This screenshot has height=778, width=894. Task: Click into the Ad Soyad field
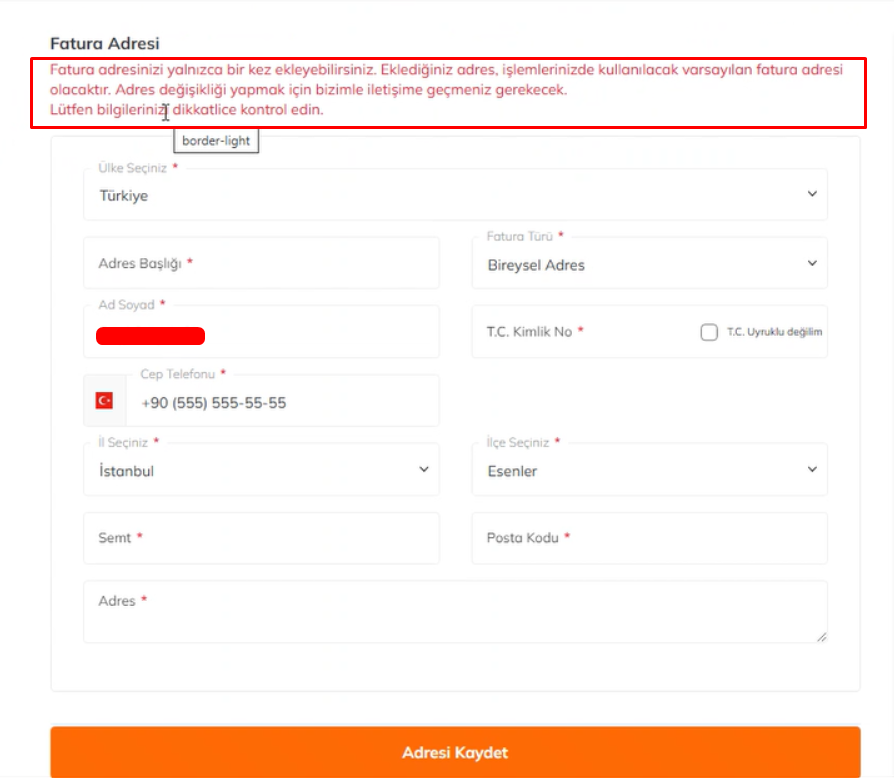point(261,332)
